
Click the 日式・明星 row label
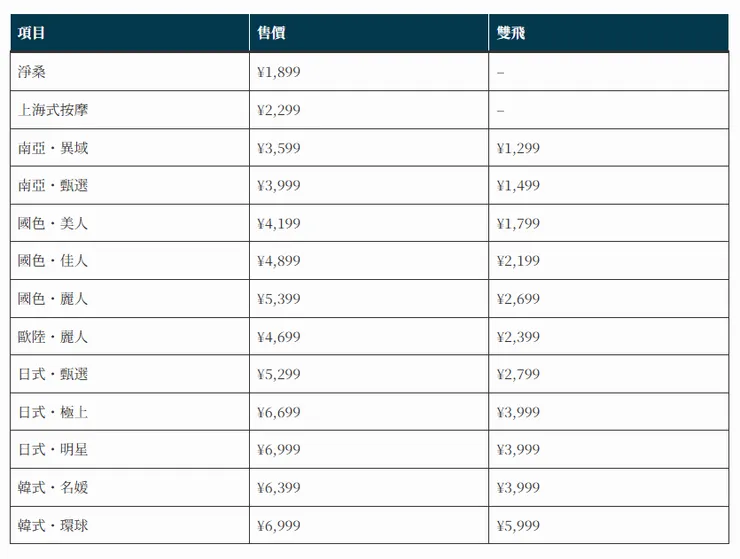pos(53,449)
